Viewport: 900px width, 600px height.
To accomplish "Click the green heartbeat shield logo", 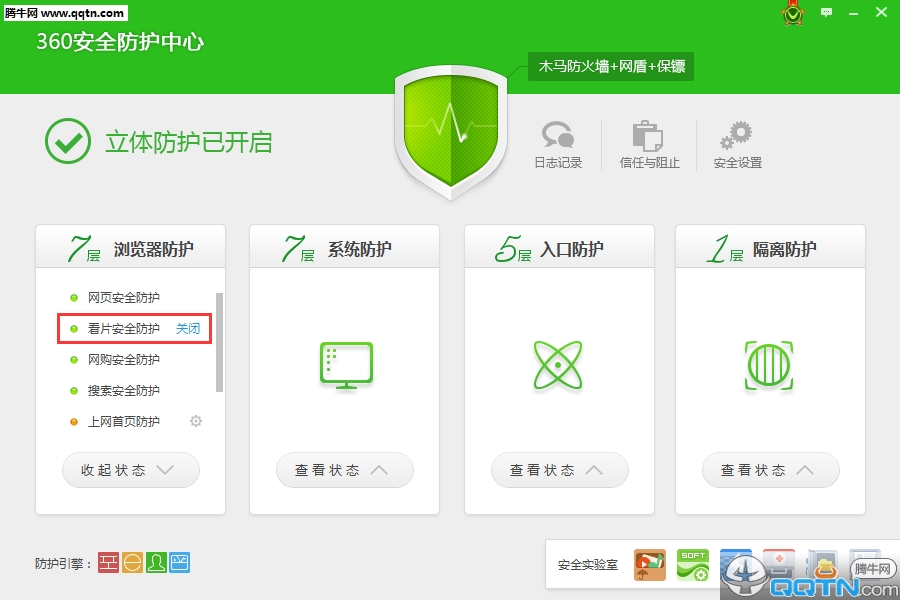I will [x=451, y=132].
